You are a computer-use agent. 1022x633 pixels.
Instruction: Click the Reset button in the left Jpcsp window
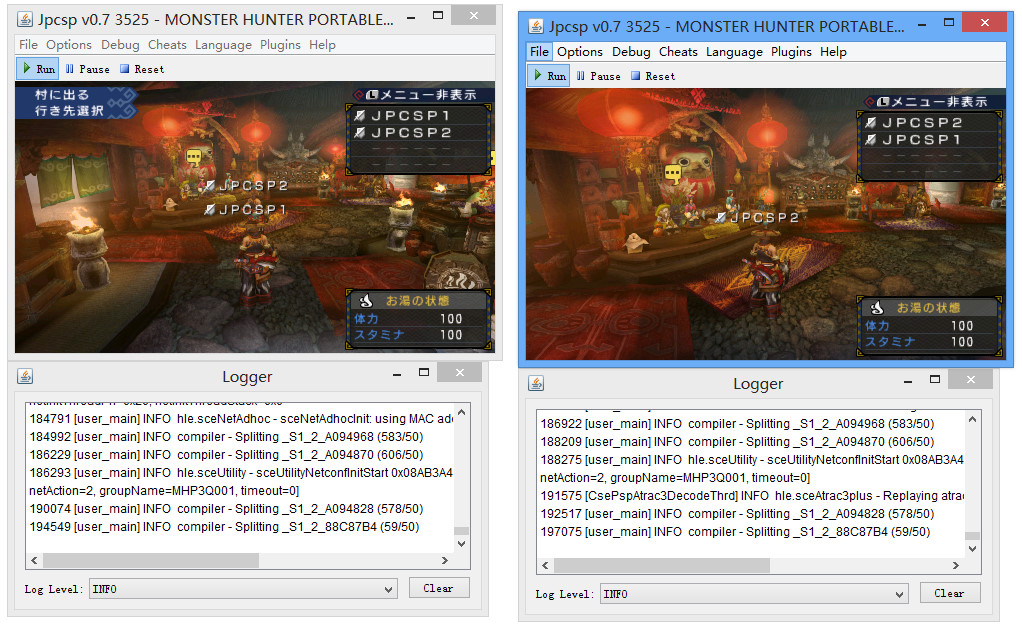pos(142,68)
